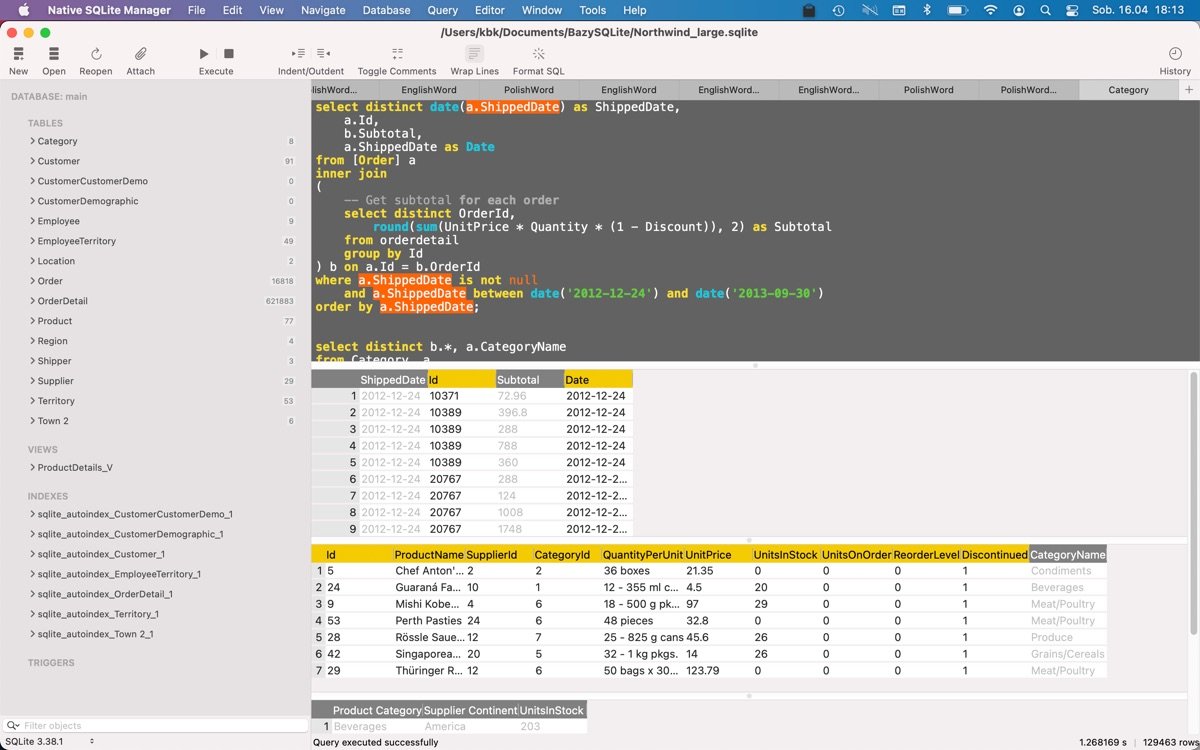The width and height of the screenshot is (1200, 750).
Task: Select the Supplier table in the sidebar
Action: (x=57, y=381)
